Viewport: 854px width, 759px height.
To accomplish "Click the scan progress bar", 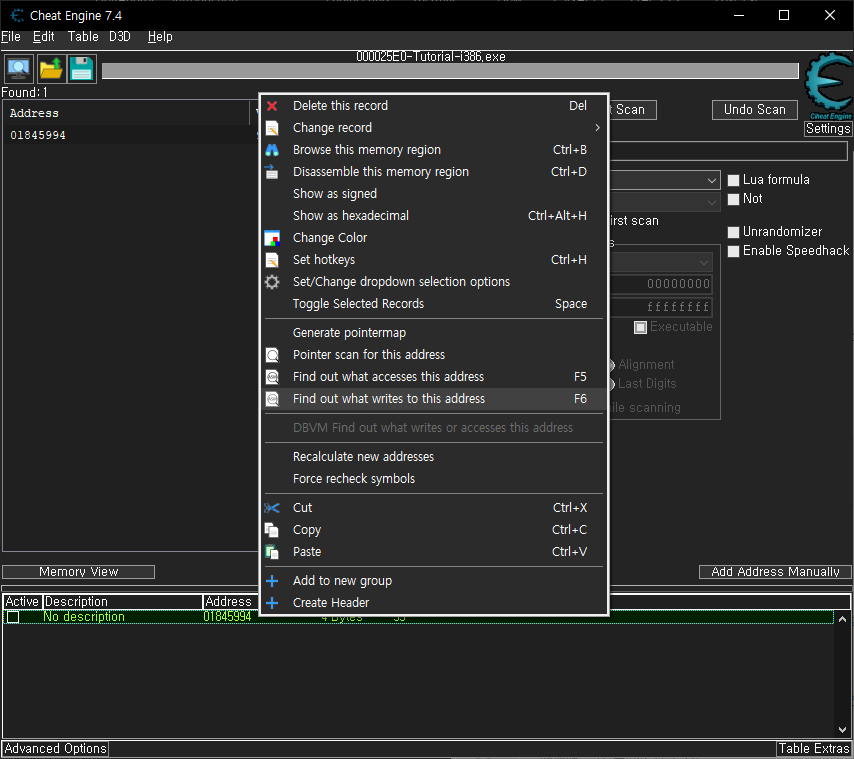I will [450, 71].
